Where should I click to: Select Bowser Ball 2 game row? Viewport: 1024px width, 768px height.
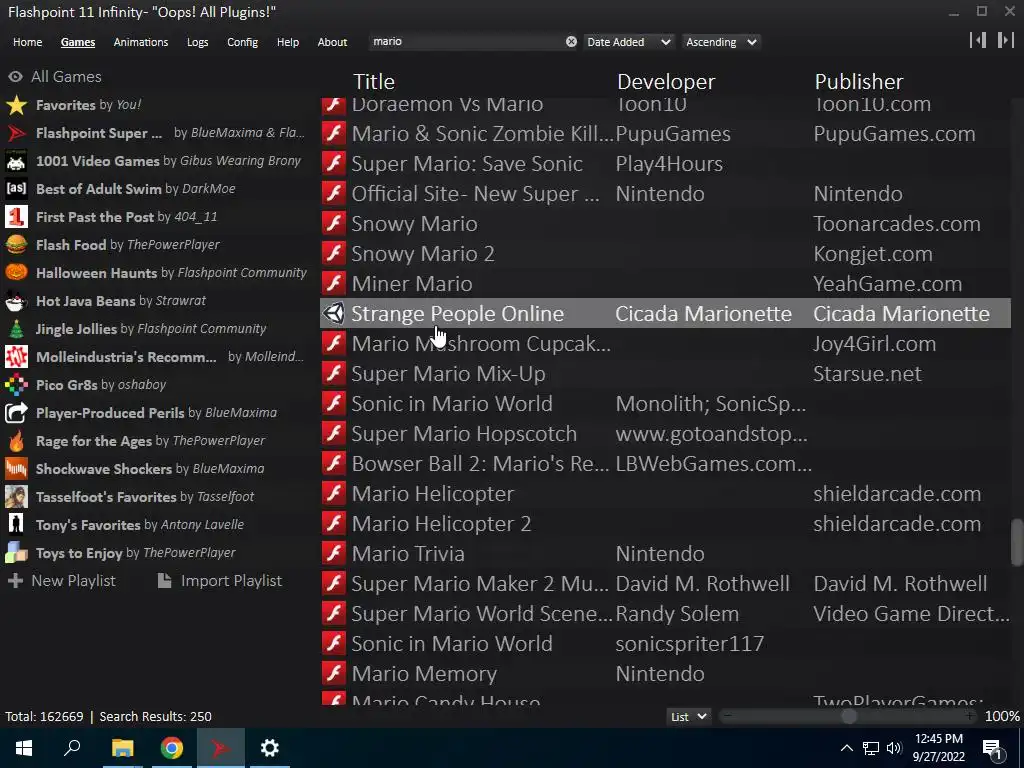tap(665, 464)
